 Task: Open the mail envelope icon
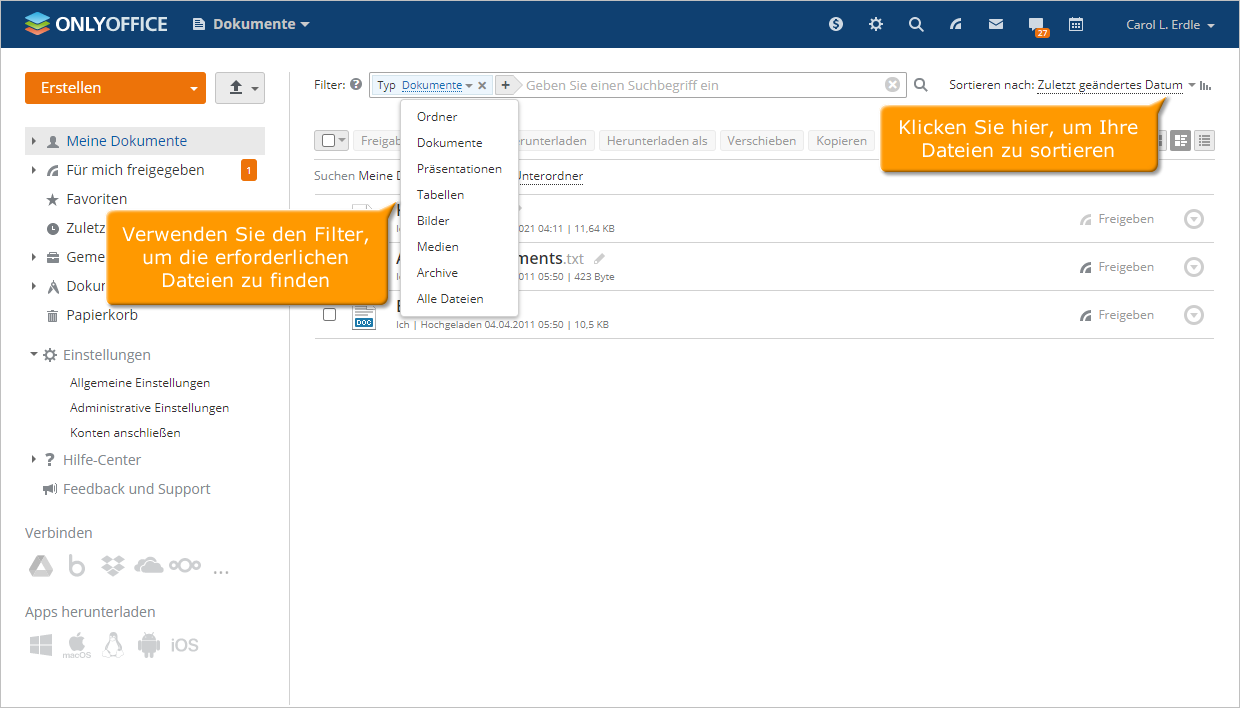[x=996, y=24]
